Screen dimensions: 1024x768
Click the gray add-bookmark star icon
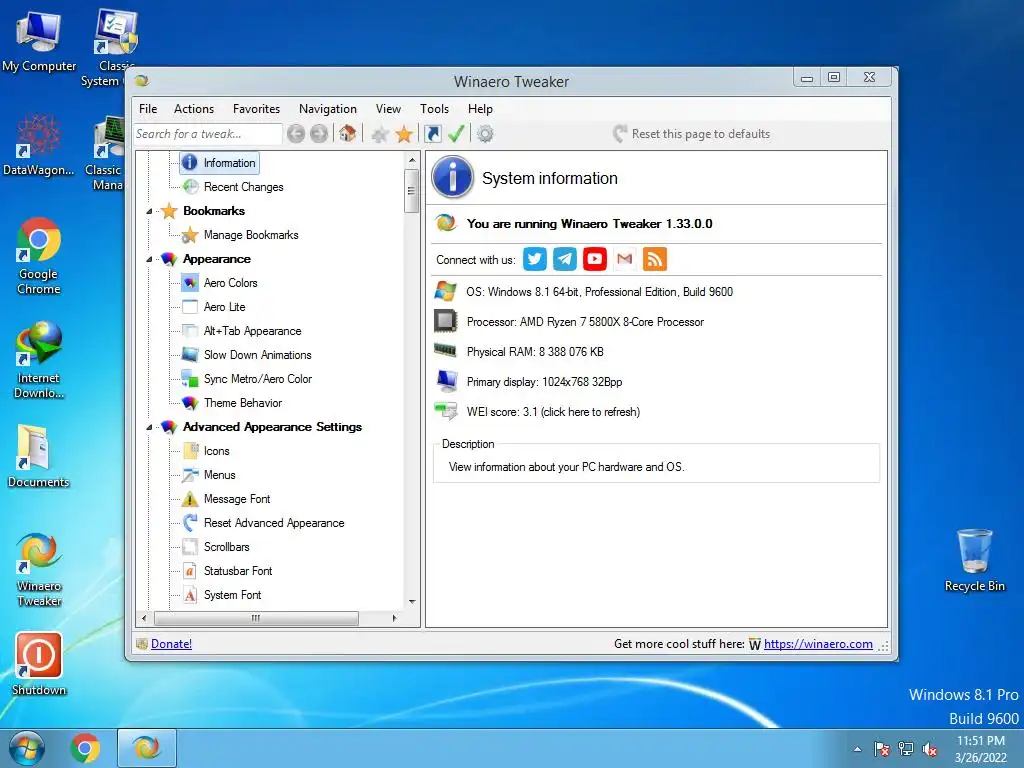[x=379, y=135]
